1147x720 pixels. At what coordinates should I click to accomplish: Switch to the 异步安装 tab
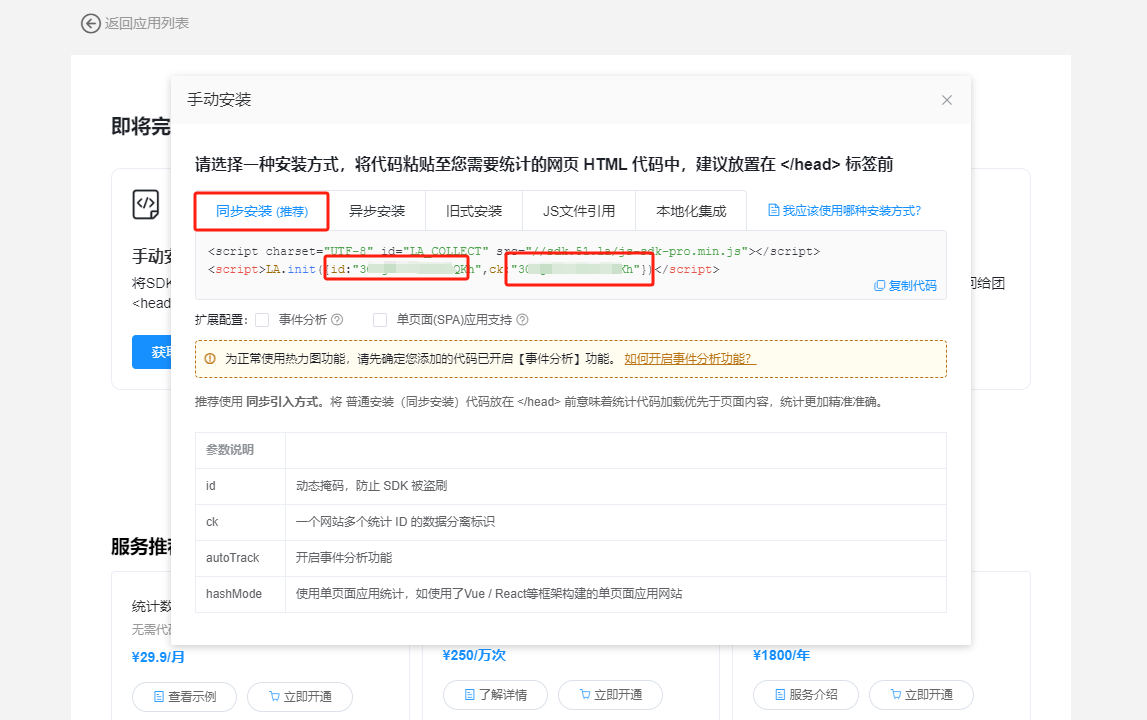(x=377, y=211)
